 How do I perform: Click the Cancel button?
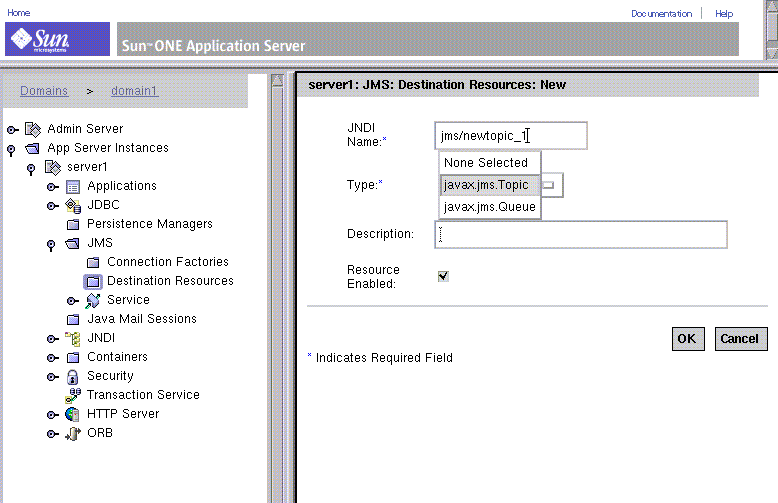coord(740,339)
